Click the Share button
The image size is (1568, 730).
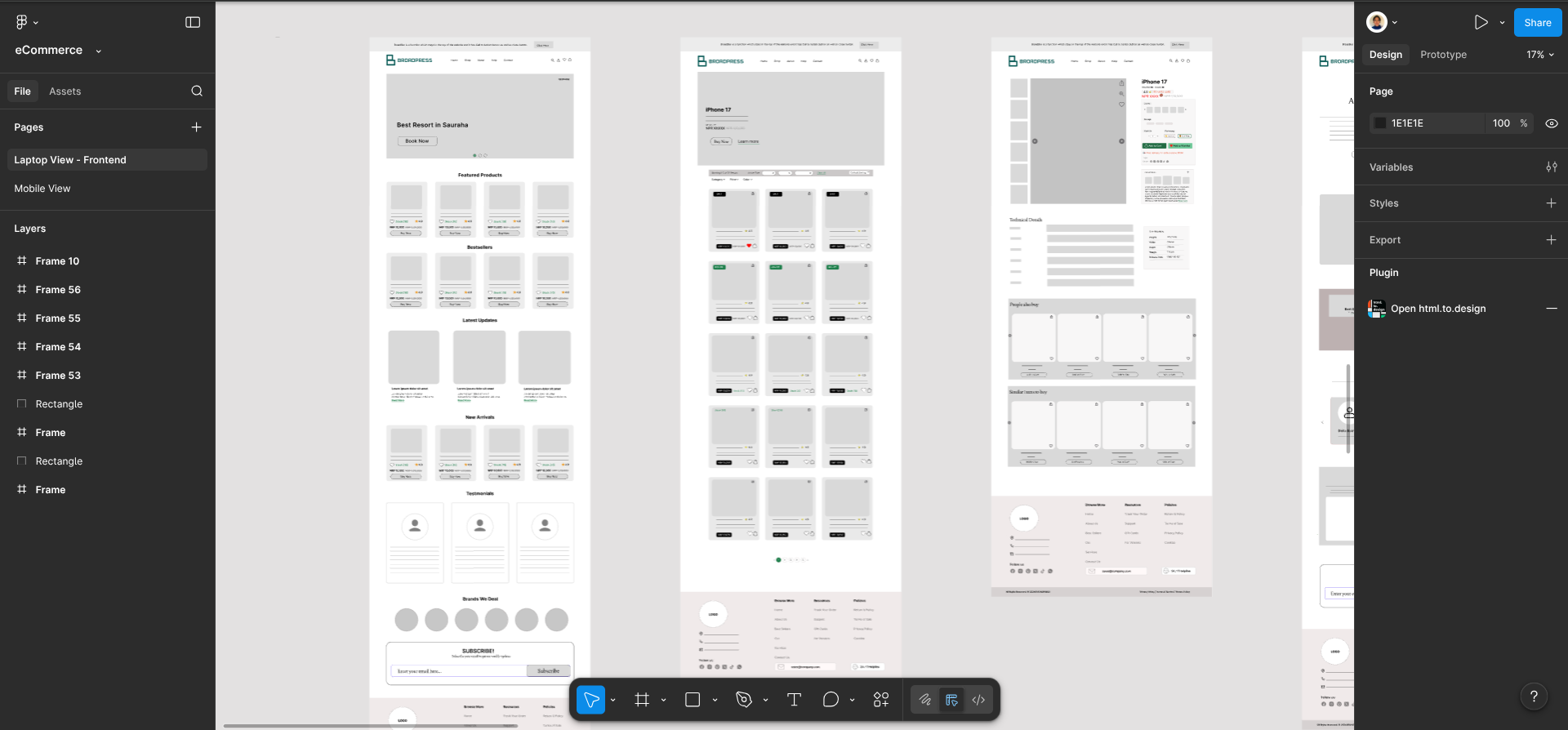[x=1537, y=23]
